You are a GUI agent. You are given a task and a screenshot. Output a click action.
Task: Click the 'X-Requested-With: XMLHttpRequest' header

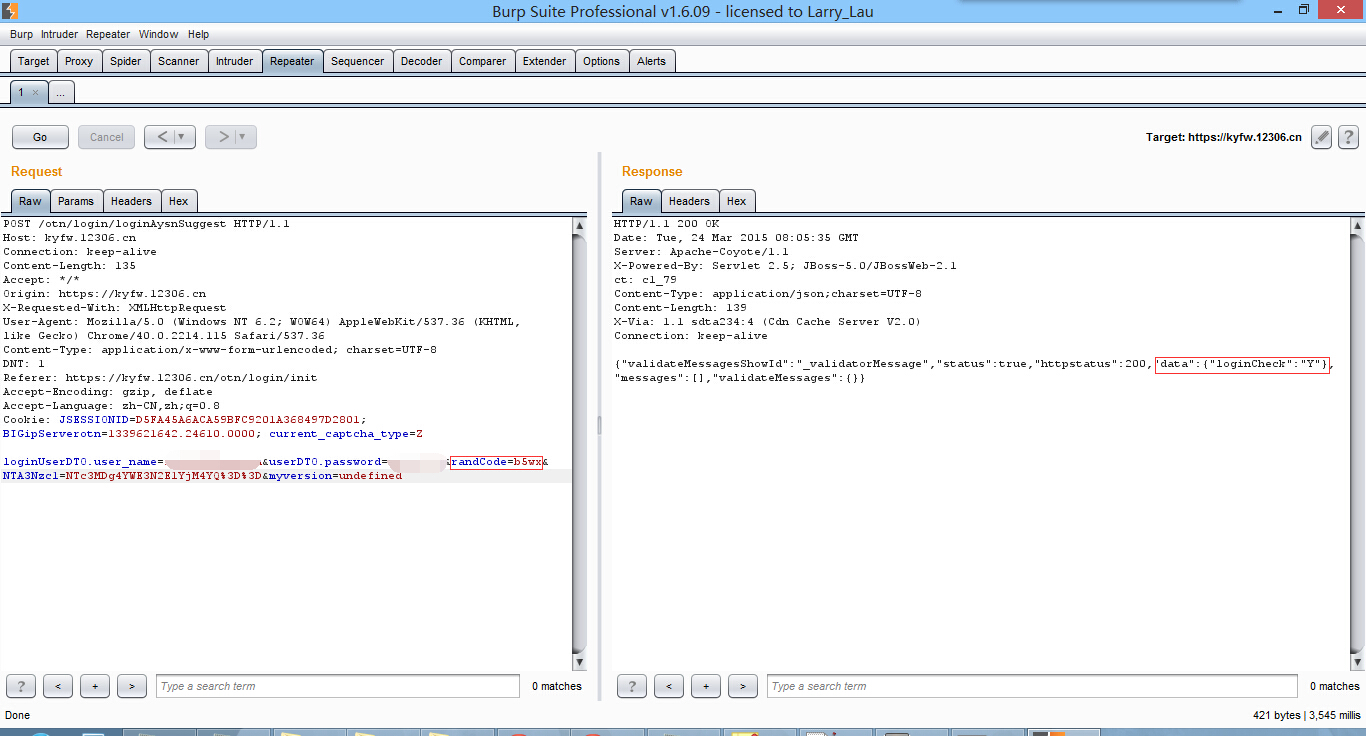(114, 308)
